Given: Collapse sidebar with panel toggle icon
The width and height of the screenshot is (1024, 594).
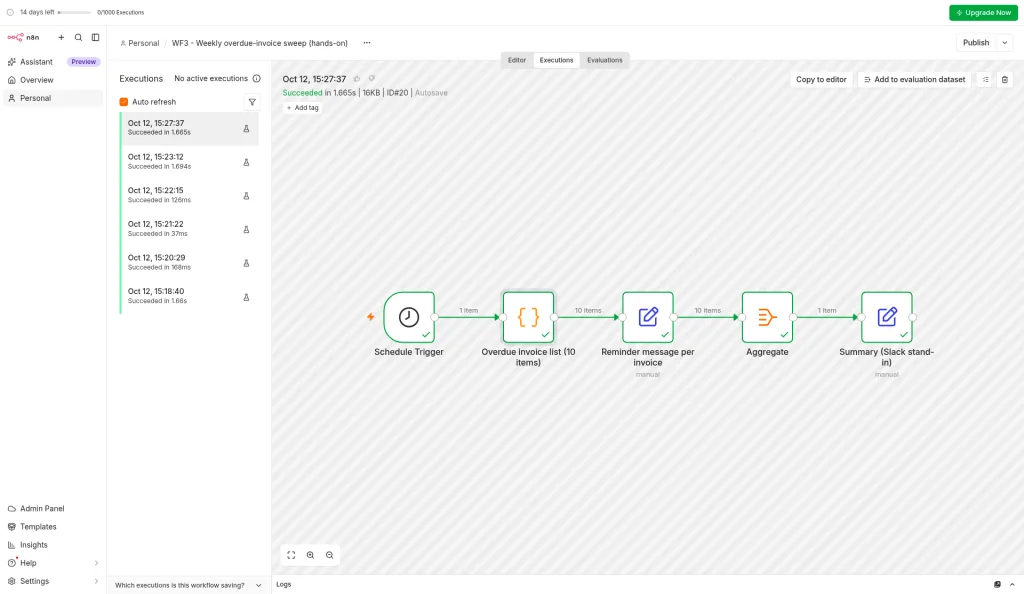Looking at the screenshot, I should point(95,37).
